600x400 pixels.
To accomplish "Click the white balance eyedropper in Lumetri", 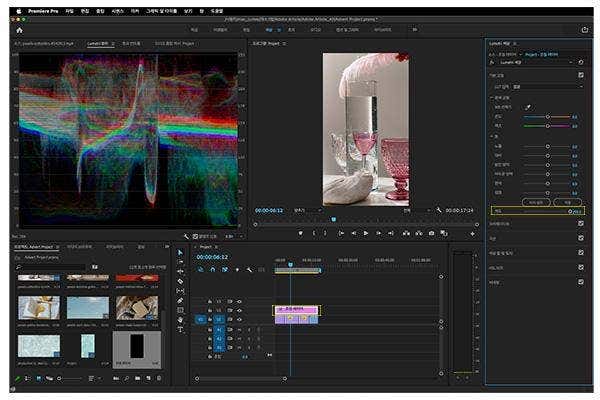I will [x=529, y=106].
